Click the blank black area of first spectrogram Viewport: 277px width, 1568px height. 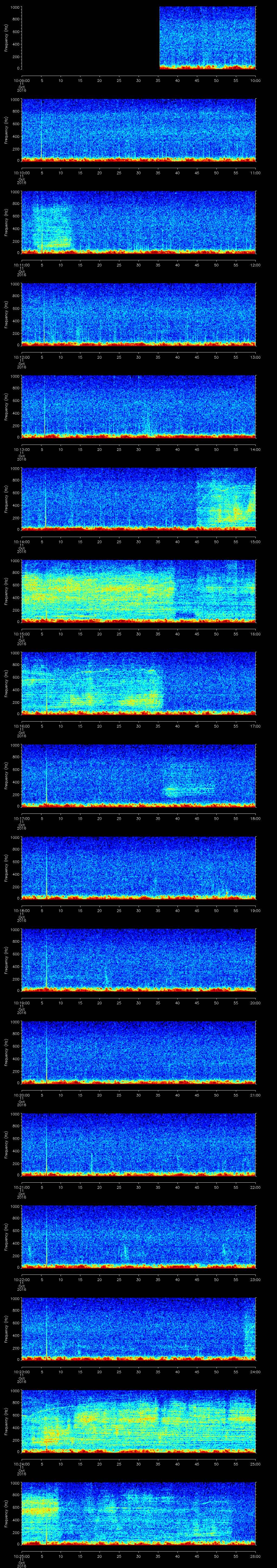click(90, 38)
